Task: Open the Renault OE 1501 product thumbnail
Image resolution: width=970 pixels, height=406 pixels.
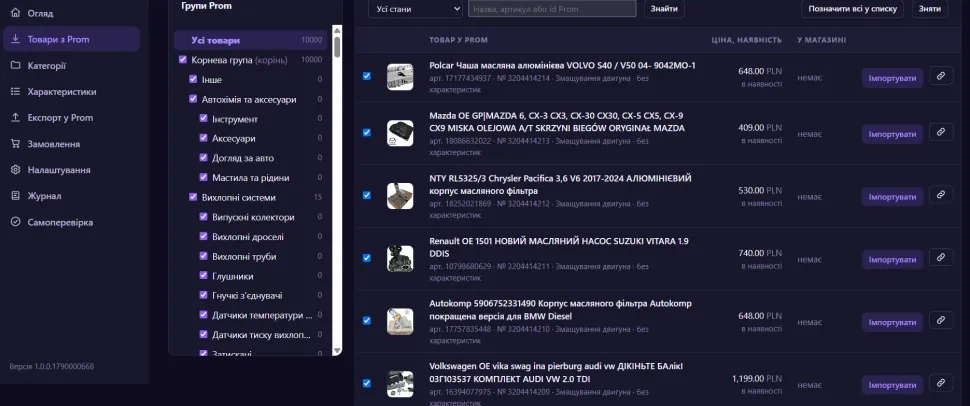Action: (400, 258)
